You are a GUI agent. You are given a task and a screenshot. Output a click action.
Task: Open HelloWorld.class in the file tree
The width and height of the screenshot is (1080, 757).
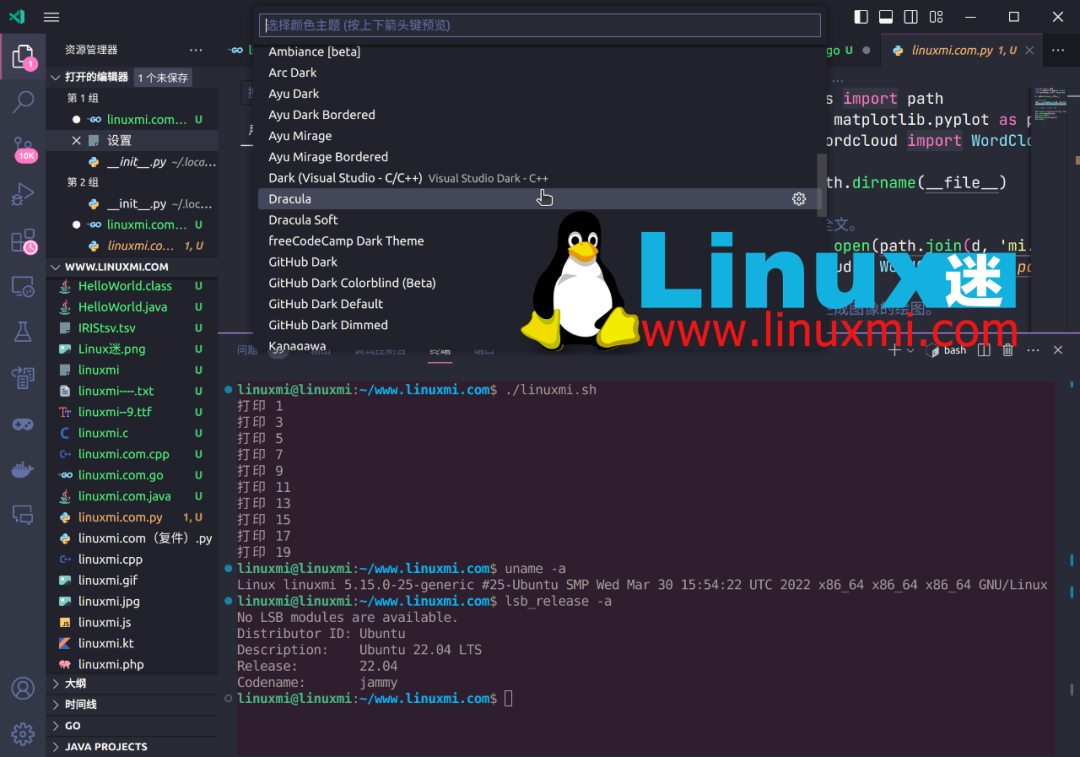(132, 286)
